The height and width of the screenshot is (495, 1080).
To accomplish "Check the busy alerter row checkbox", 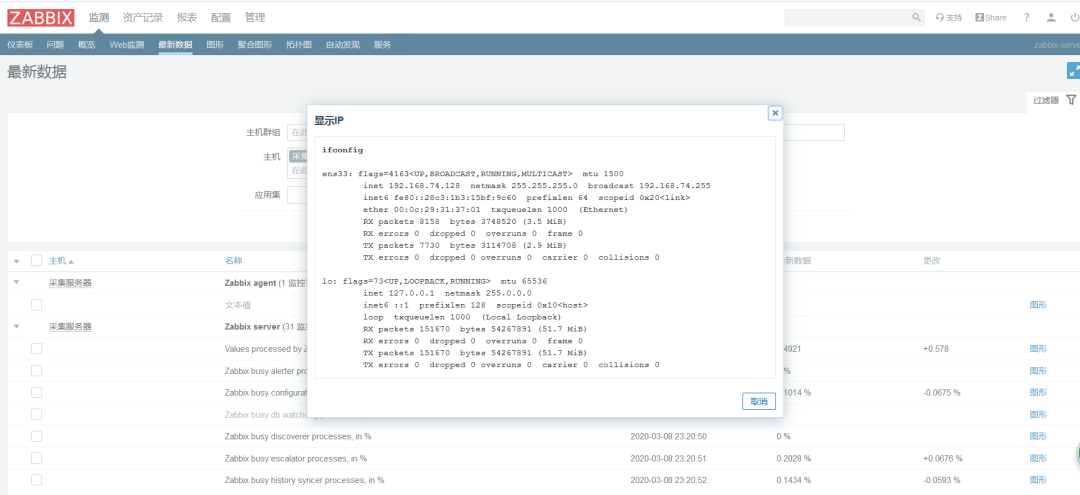I will click(x=37, y=370).
